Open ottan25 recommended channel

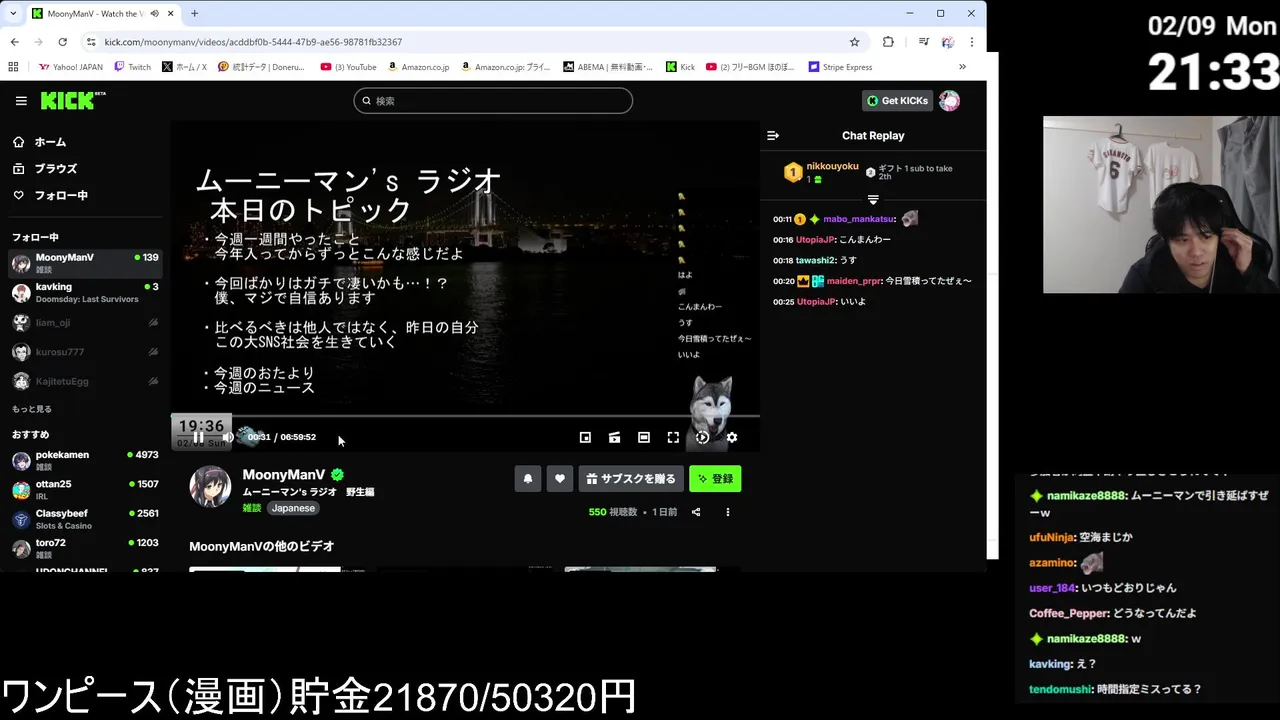[85, 490]
